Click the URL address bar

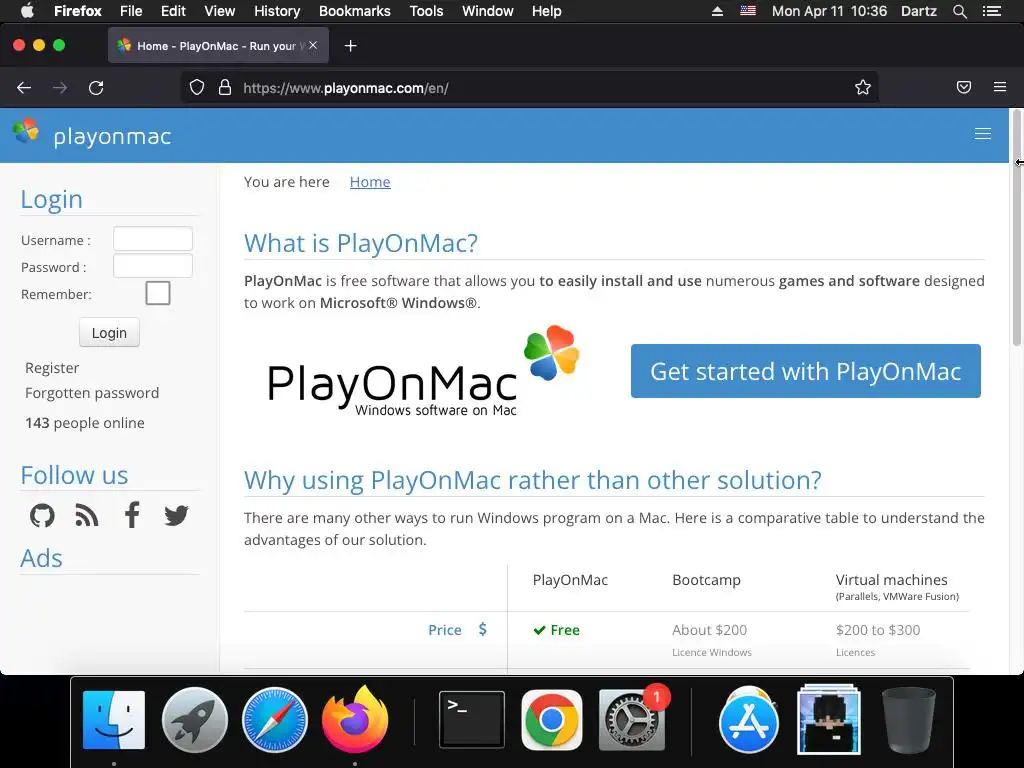[x=529, y=88]
